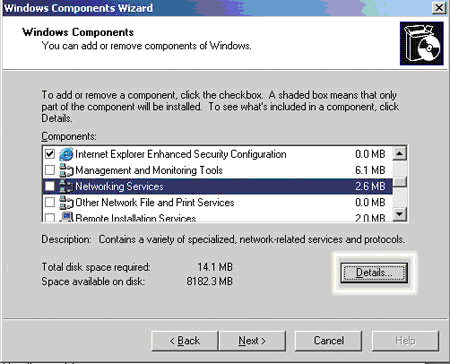Viewport: 450px width, 364px height.
Task: Select the Remote Installation Services row
Action: (x=217, y=217)
